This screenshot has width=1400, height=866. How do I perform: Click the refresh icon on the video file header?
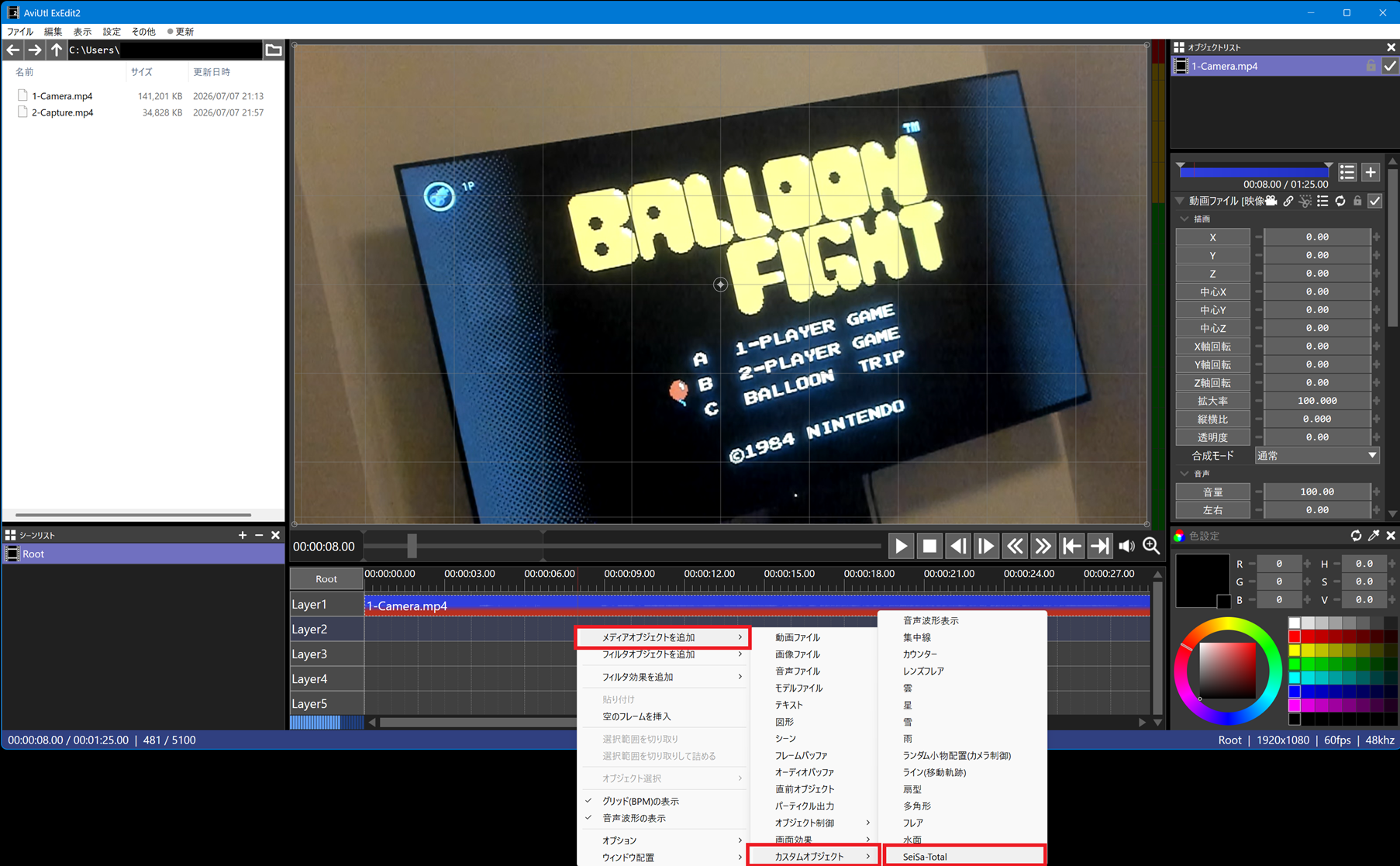(x=1340, y=202)
